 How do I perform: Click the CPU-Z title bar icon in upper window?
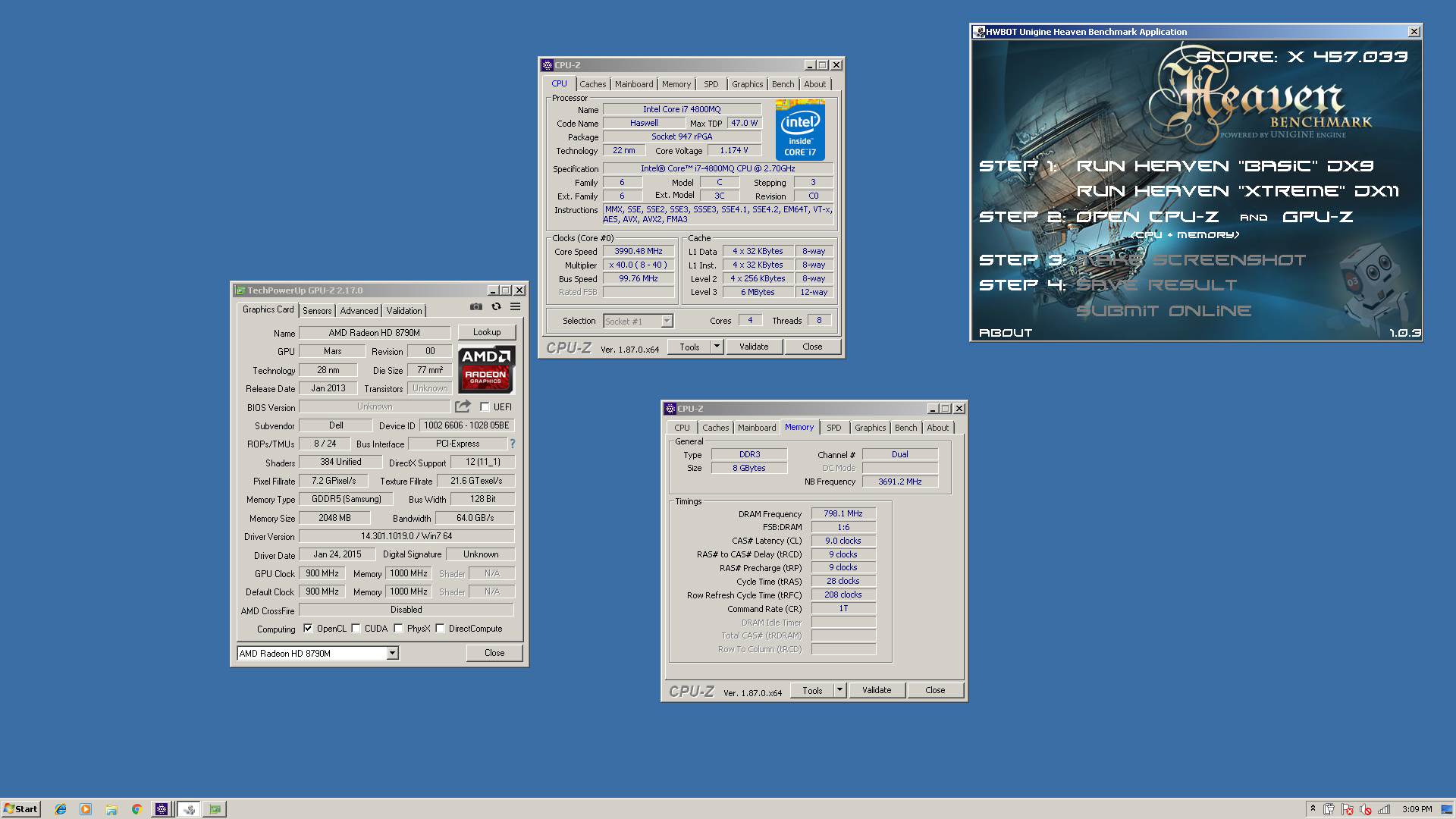(x=548, y=65)
